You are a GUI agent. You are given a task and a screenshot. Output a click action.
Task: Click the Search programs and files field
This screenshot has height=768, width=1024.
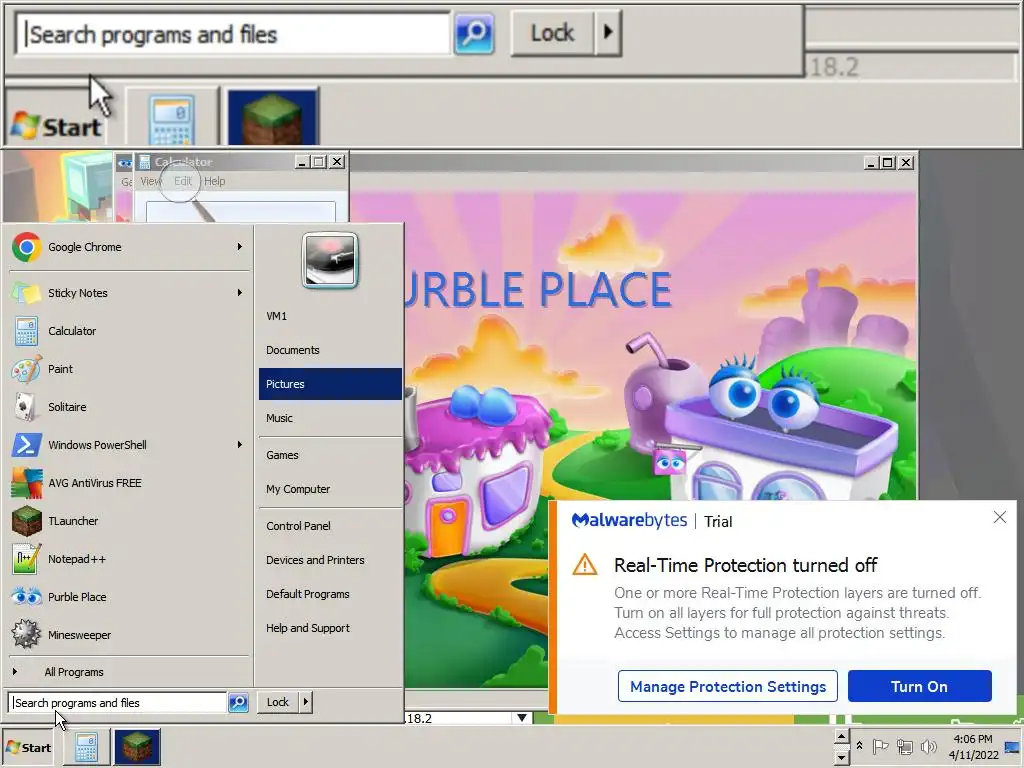click(x=118, y=703)
